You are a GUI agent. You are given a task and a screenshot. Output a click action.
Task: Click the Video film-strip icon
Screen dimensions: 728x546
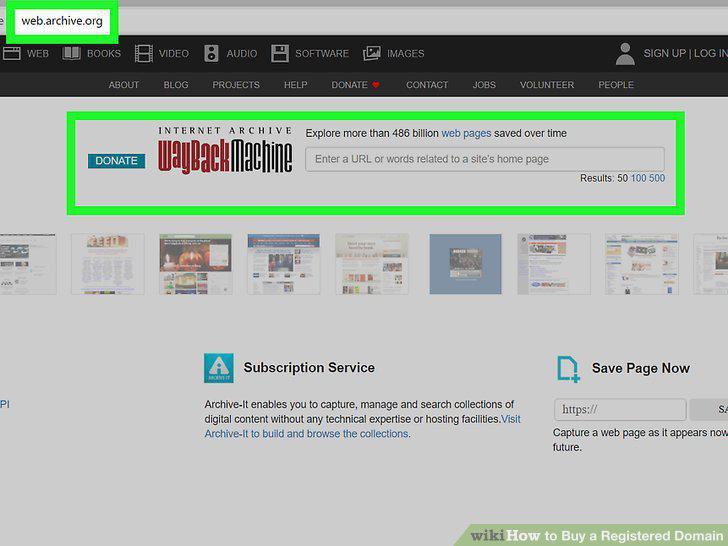[x=144, y=53]
